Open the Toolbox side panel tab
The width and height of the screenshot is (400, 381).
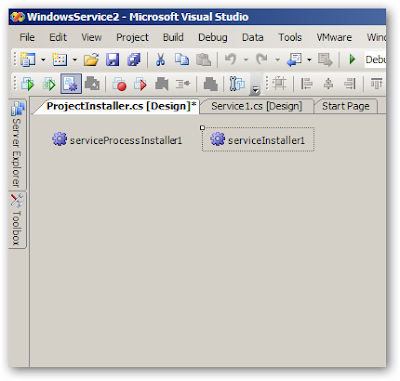(x=17, y=221)
